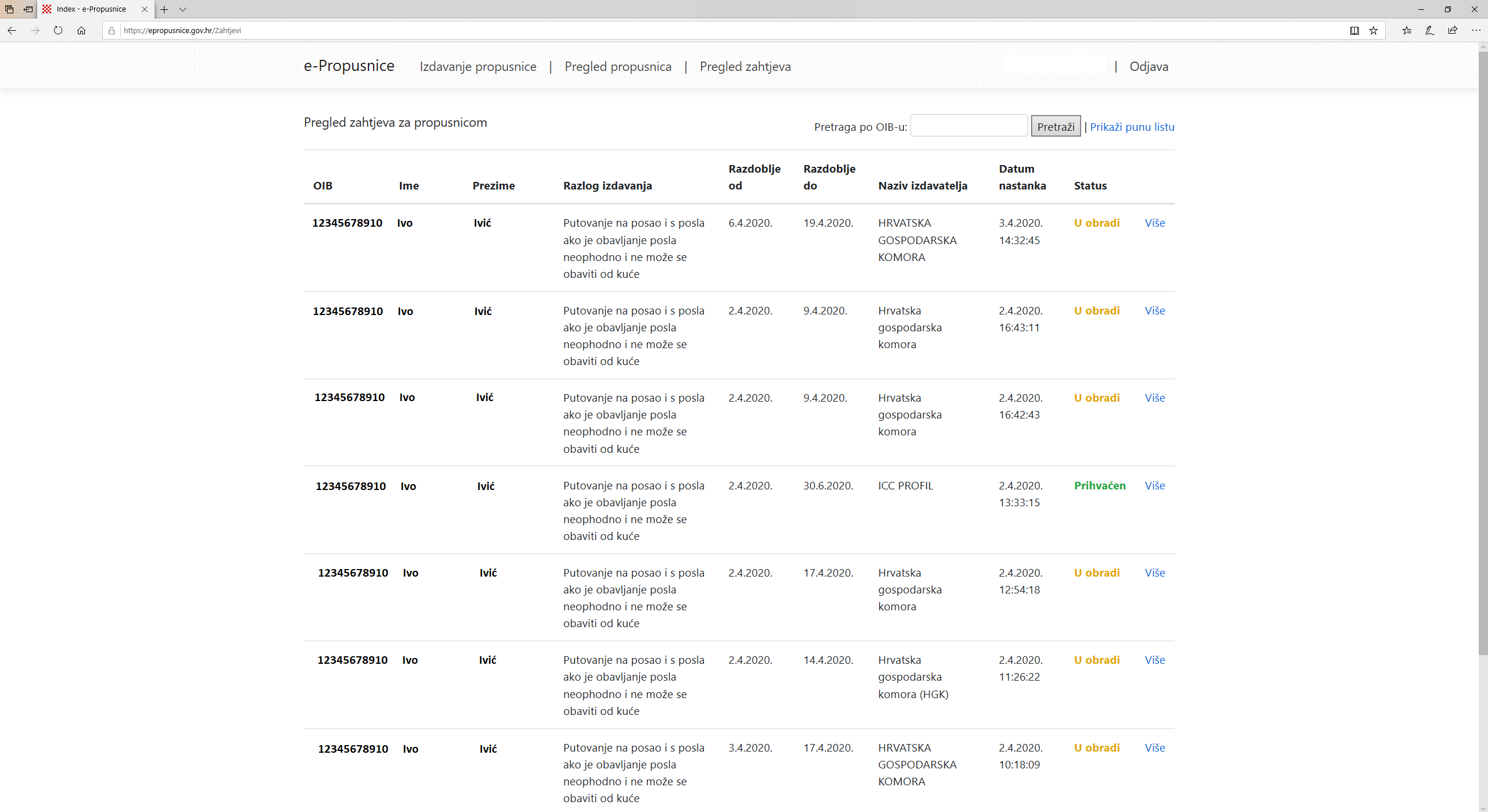Click the 30.6.2020. end date cell
The width and height of the screenshot is (1488, 812).
tap(828, 486)
